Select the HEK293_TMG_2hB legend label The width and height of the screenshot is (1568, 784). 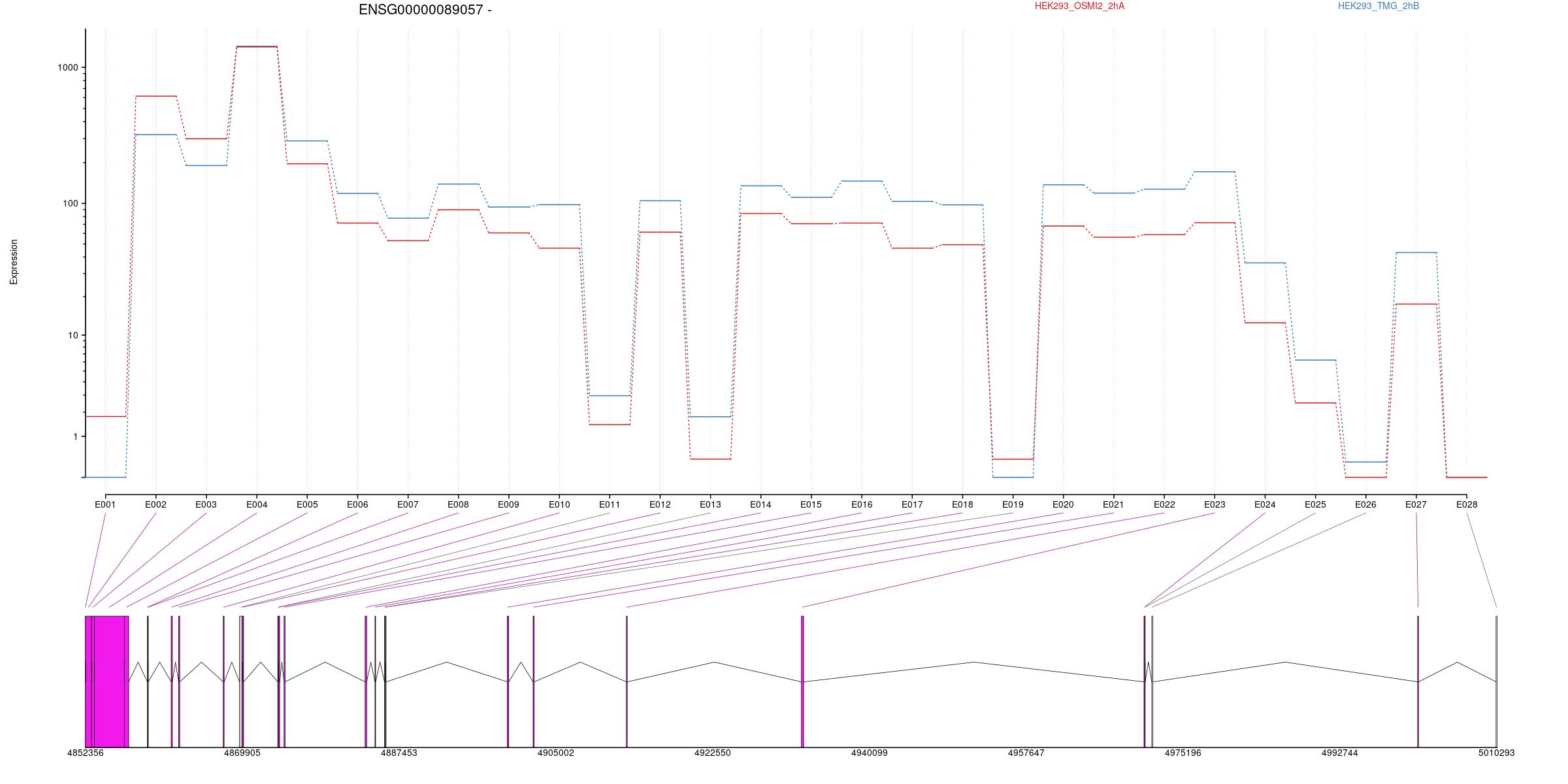click(1378, 6)
